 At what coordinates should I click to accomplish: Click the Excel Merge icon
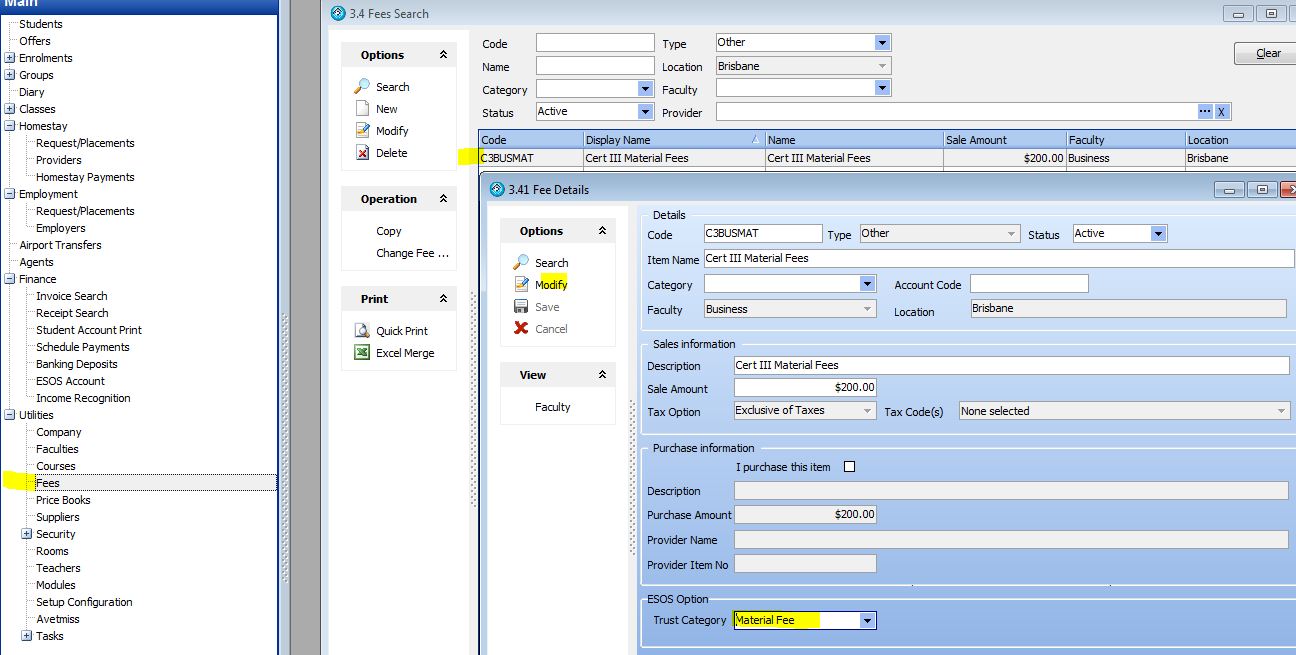pos(363,353)
